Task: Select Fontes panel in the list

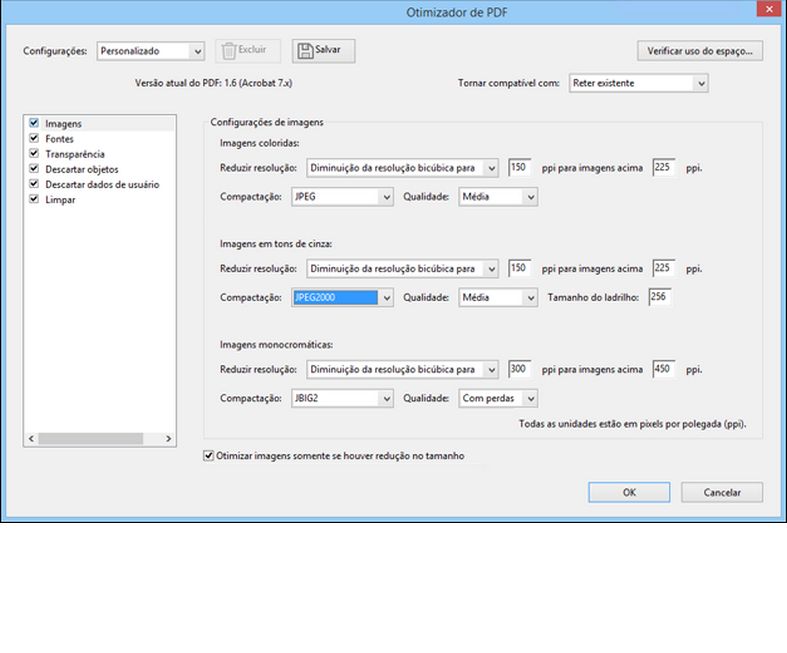Action: [x=59, y=139]
